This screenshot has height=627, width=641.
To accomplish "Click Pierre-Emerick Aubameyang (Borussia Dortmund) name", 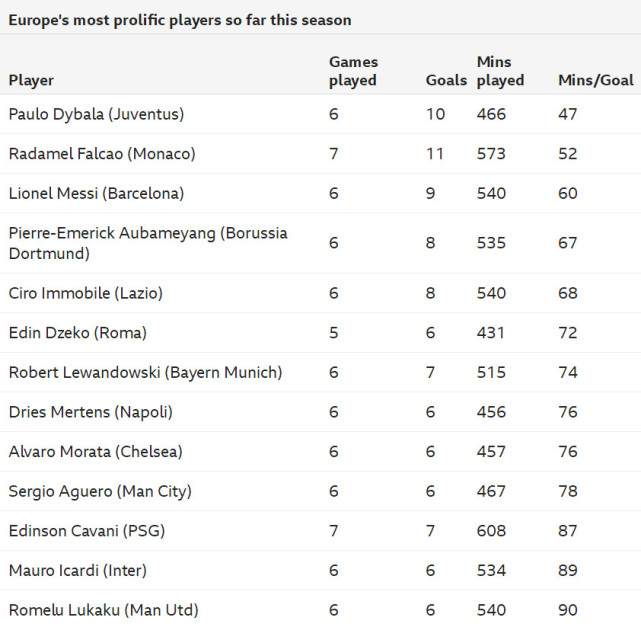I will (148, 243).
